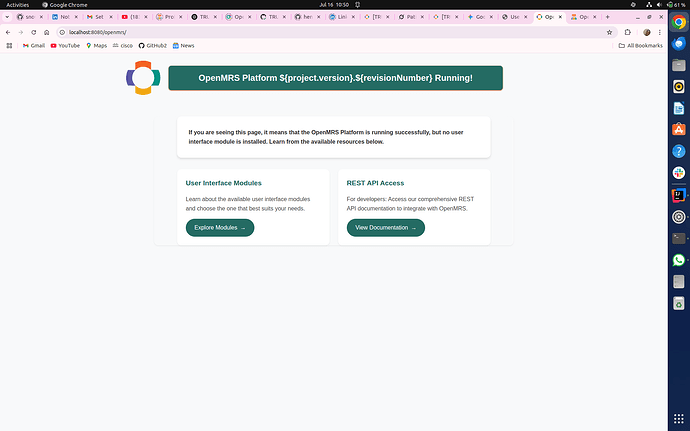This screenshot has width=690, height=431.
Task: Open the Gmail bookmark
Action: (34, 45)
